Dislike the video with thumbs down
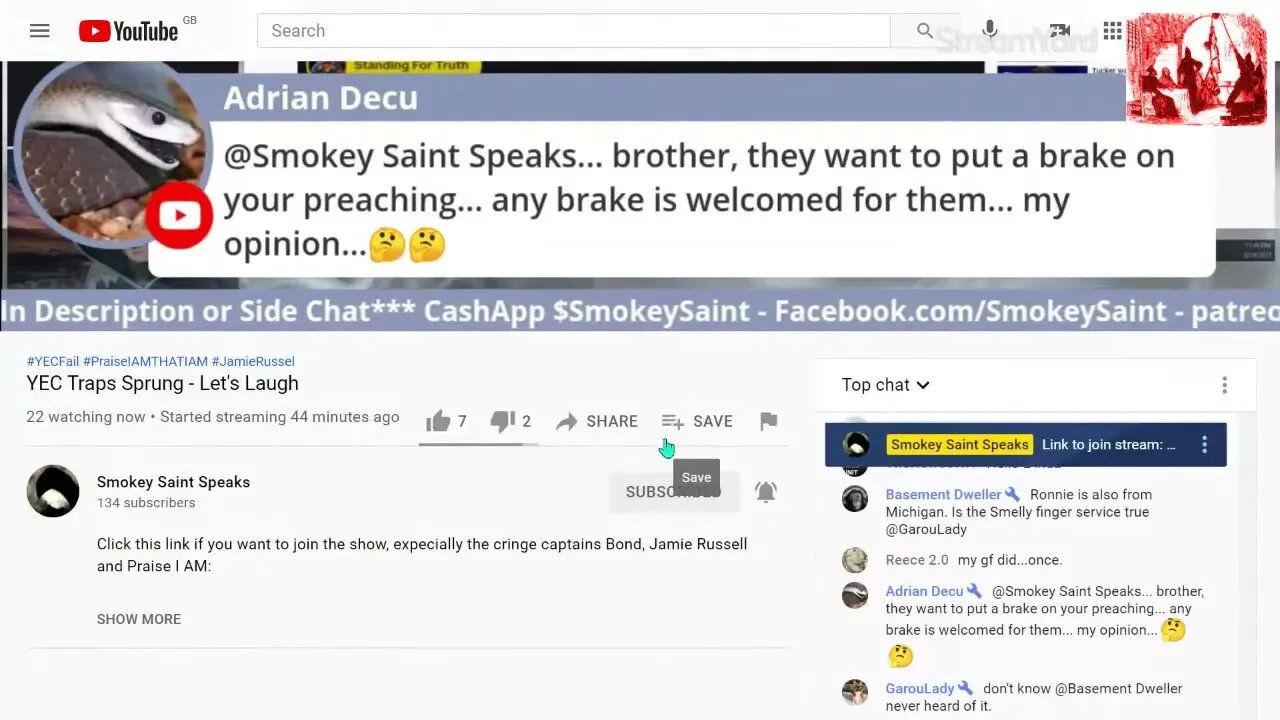Screen dimensions: 1280x720 510,421
